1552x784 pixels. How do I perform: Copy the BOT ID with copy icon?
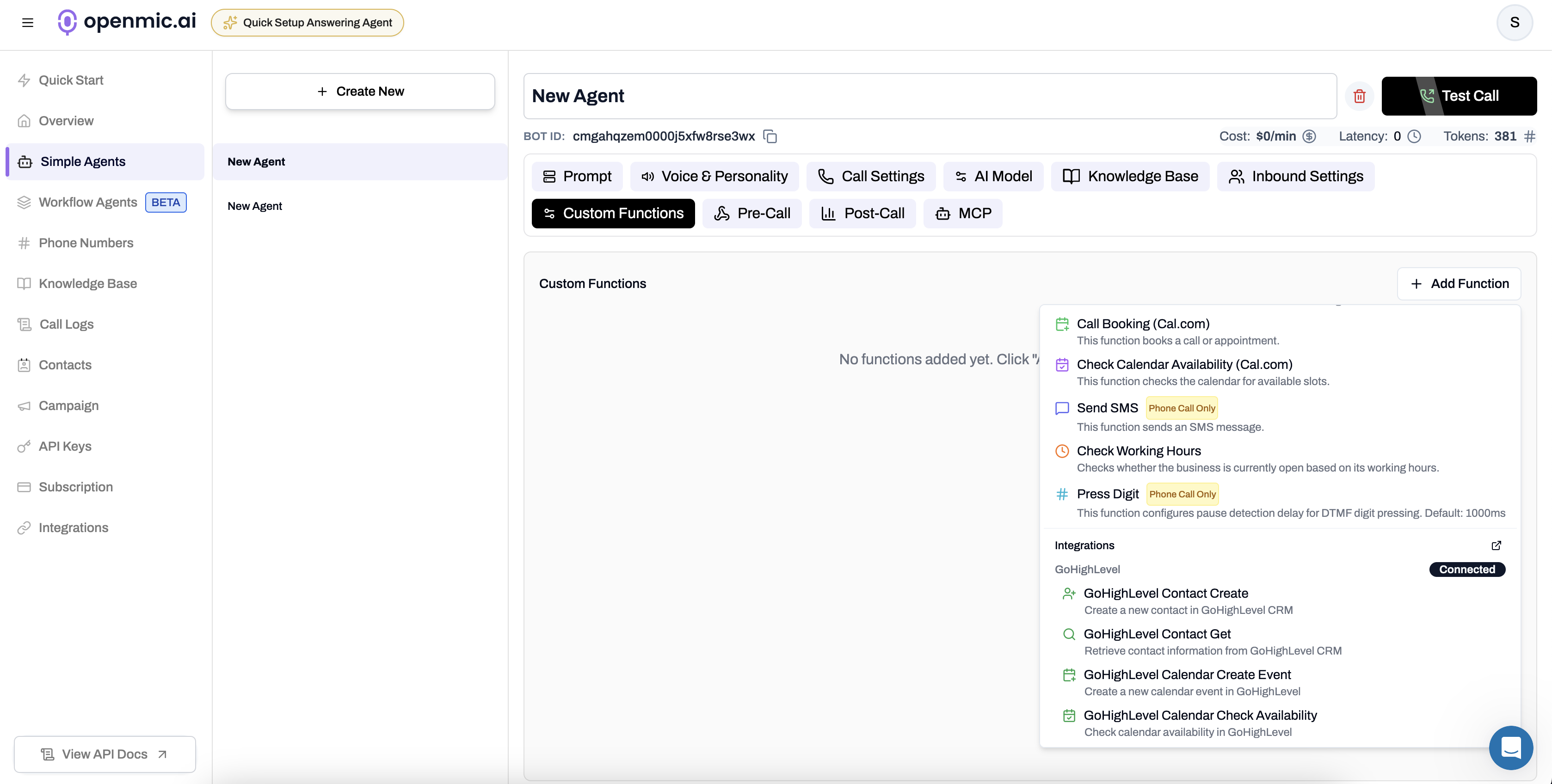pos(770,137)
